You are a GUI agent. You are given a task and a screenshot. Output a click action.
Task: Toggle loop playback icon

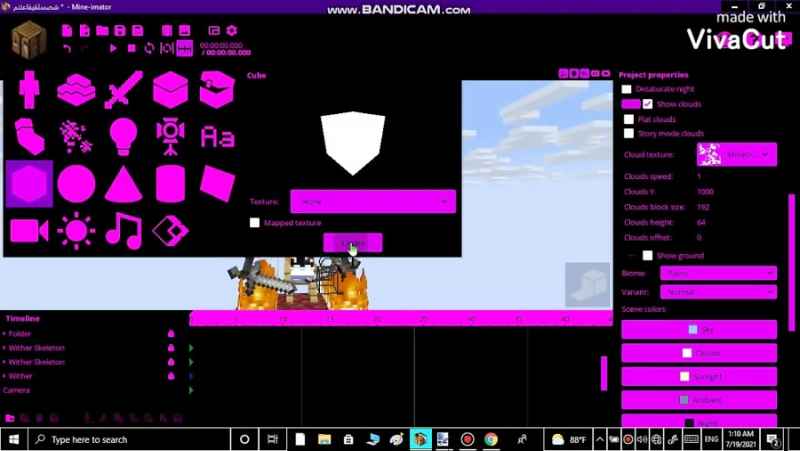[x=149, y=48]
